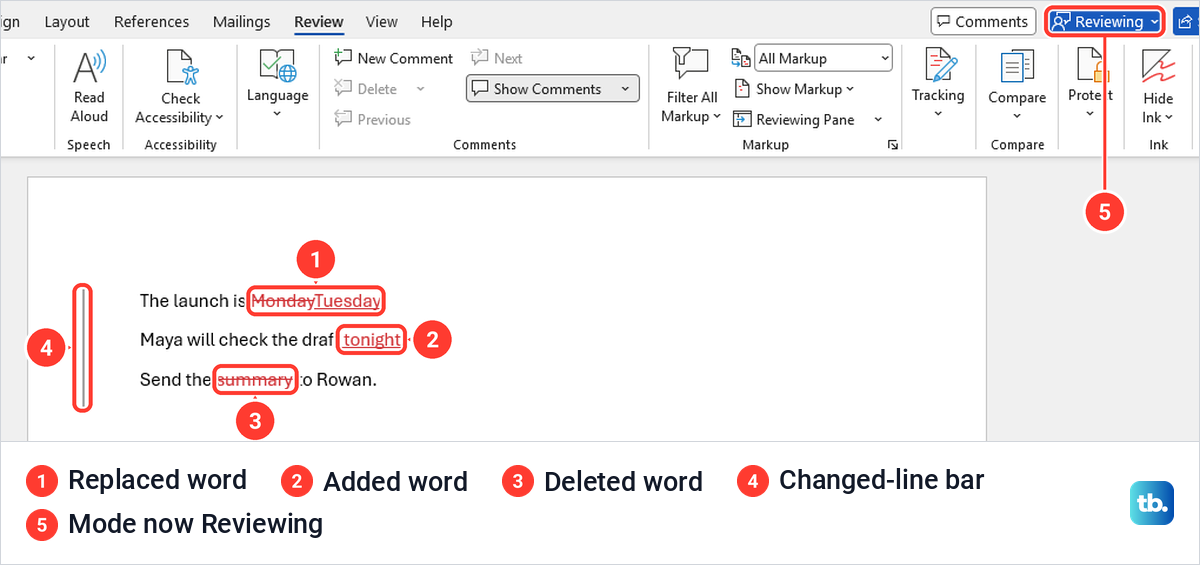The image size is (1200, 565).
Task: Go to Next comment
Action: tap(497, 58)
